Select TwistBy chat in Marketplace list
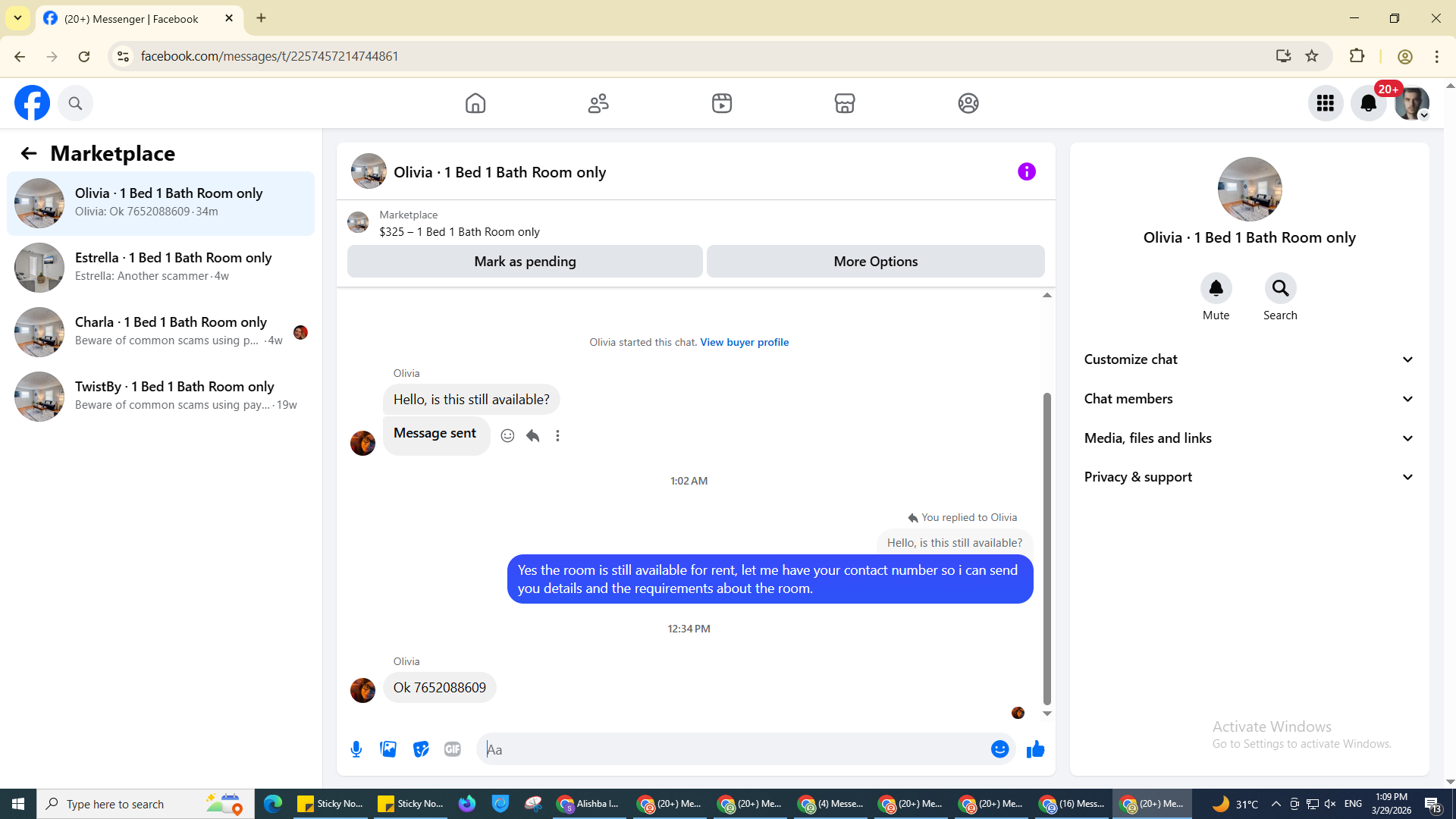Viewport: 1456px width, 819px height. point(161,397)
